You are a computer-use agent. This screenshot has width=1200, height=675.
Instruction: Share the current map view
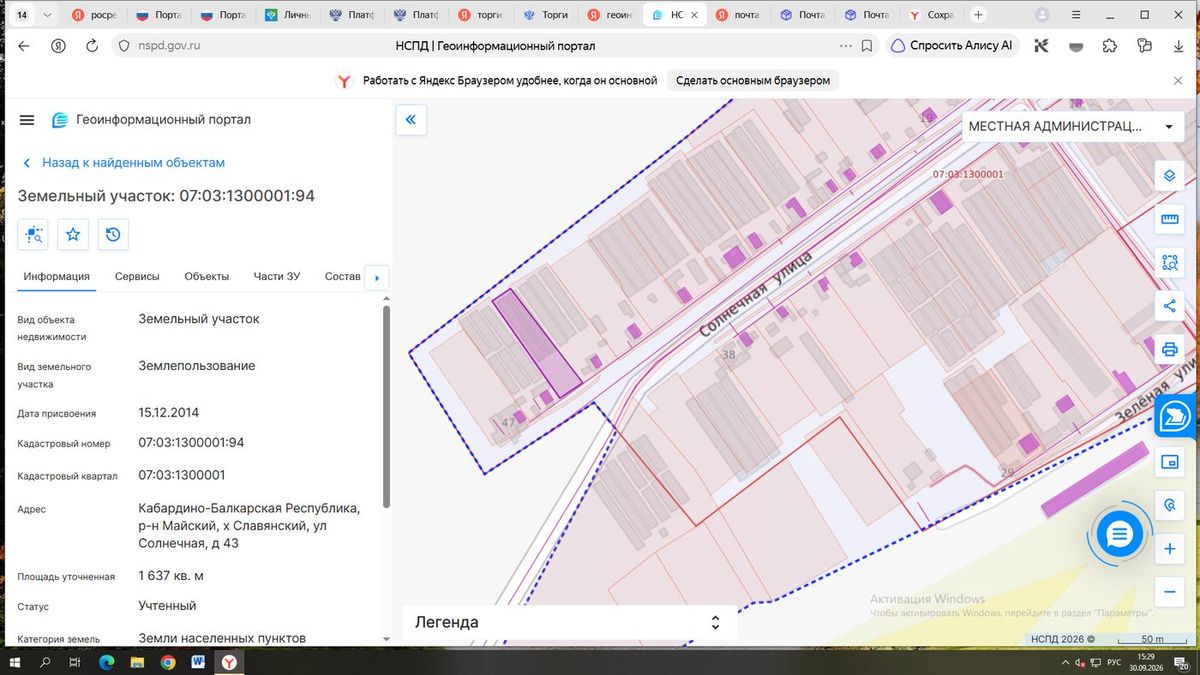click(1169, 306)
